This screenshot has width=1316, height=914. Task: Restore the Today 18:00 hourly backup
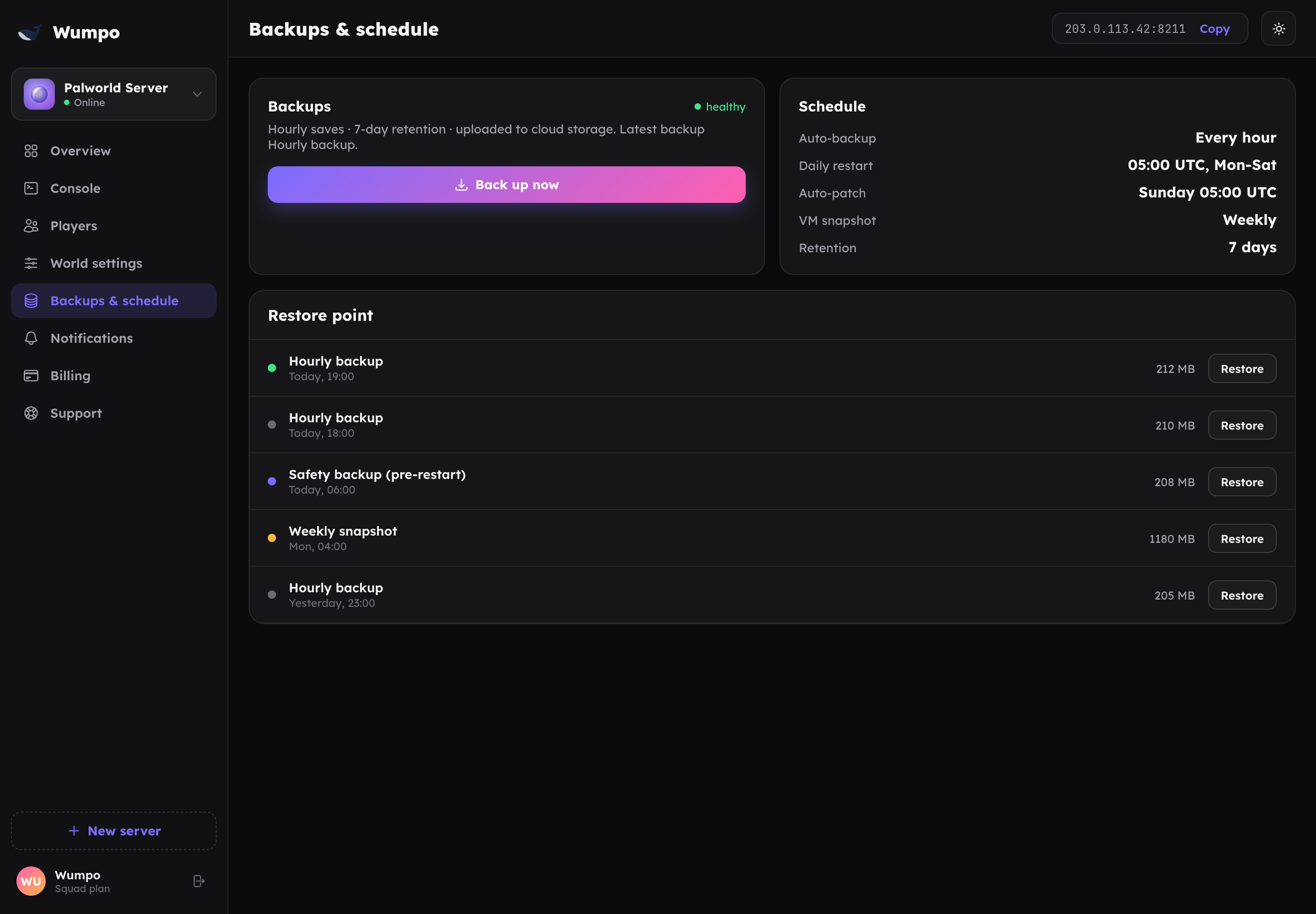tap(1242, 425)
